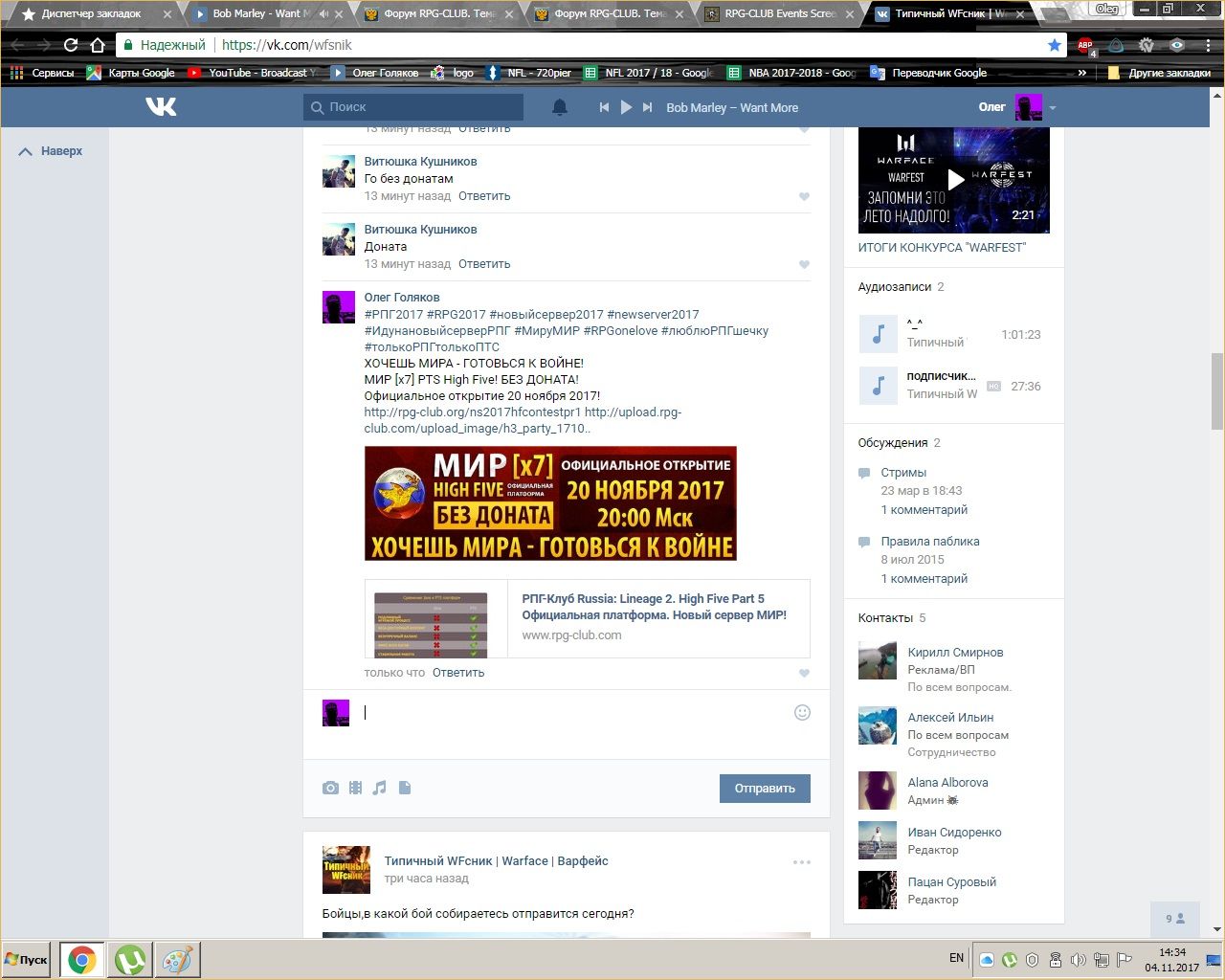Screen dimensions: 1225x980
Task: Switch input language from EN
Action: pyautogui.click(x=956, y=959)
